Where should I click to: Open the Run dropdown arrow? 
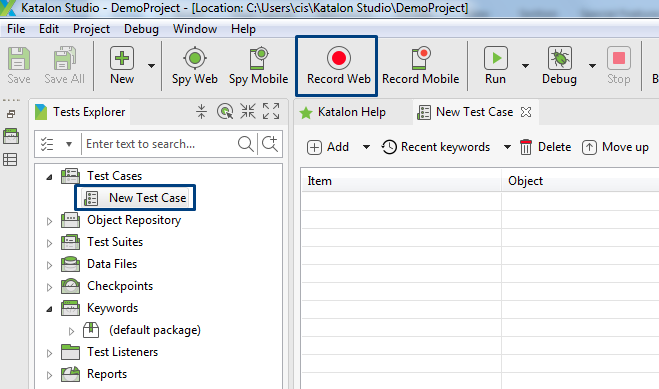[x=525, y=66]
